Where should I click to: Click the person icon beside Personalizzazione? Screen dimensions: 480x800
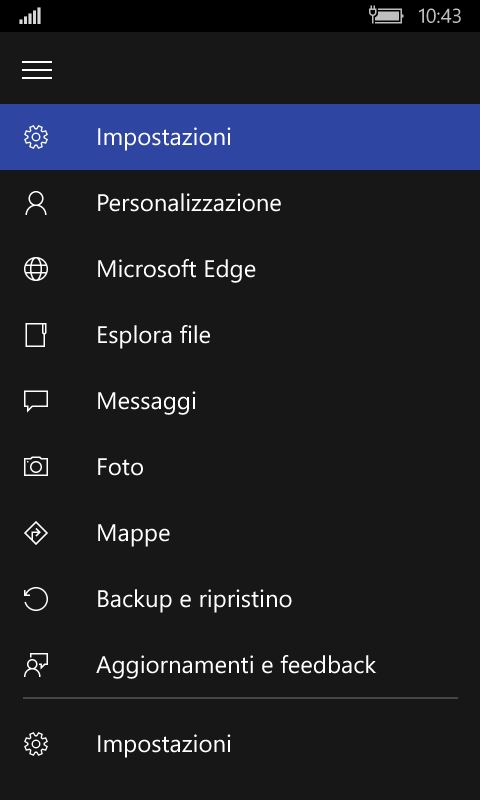[x=36, y=203]
